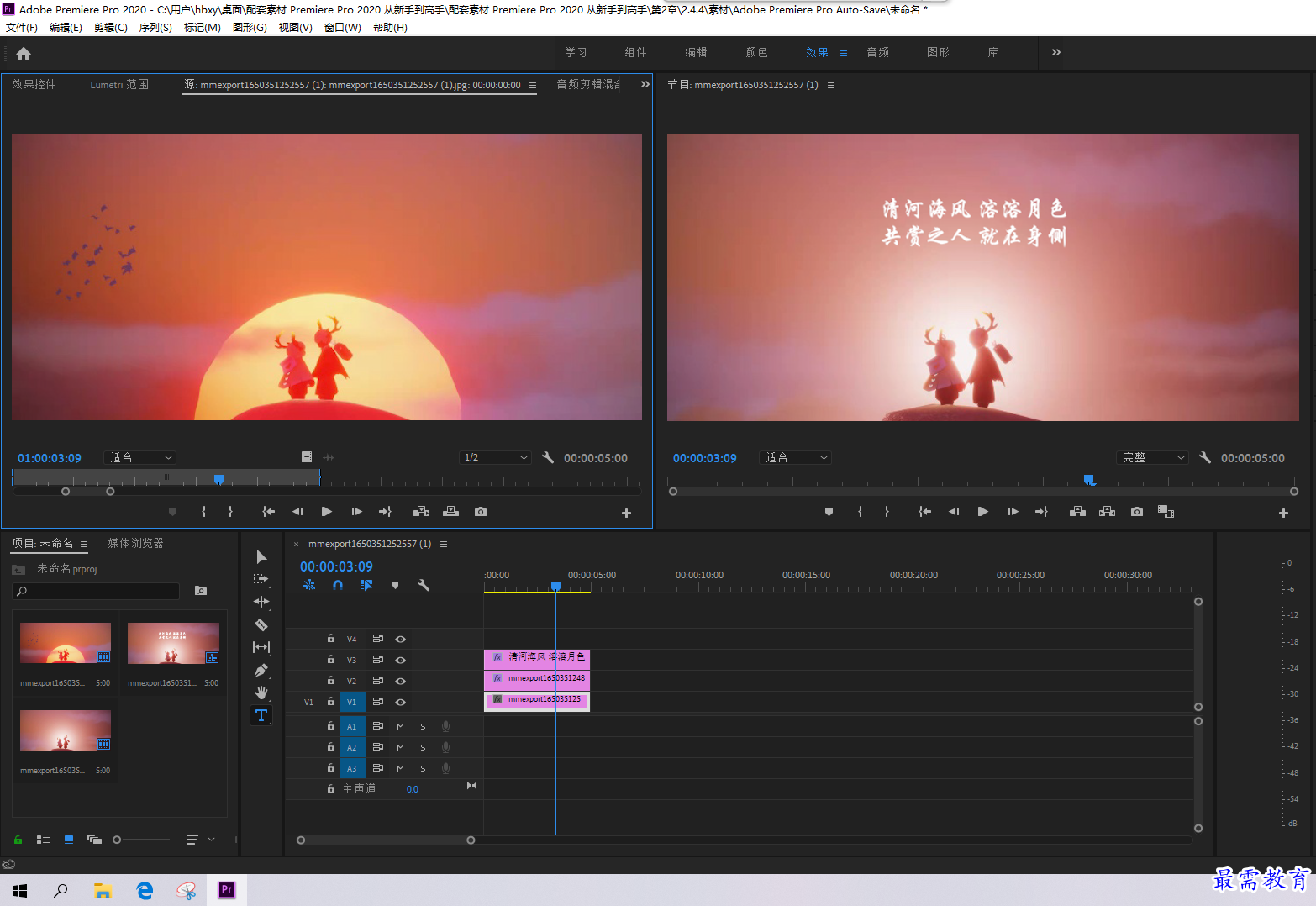1316x906 pixels.
Task: Hide video track V4 with eye
Action: 401,640
